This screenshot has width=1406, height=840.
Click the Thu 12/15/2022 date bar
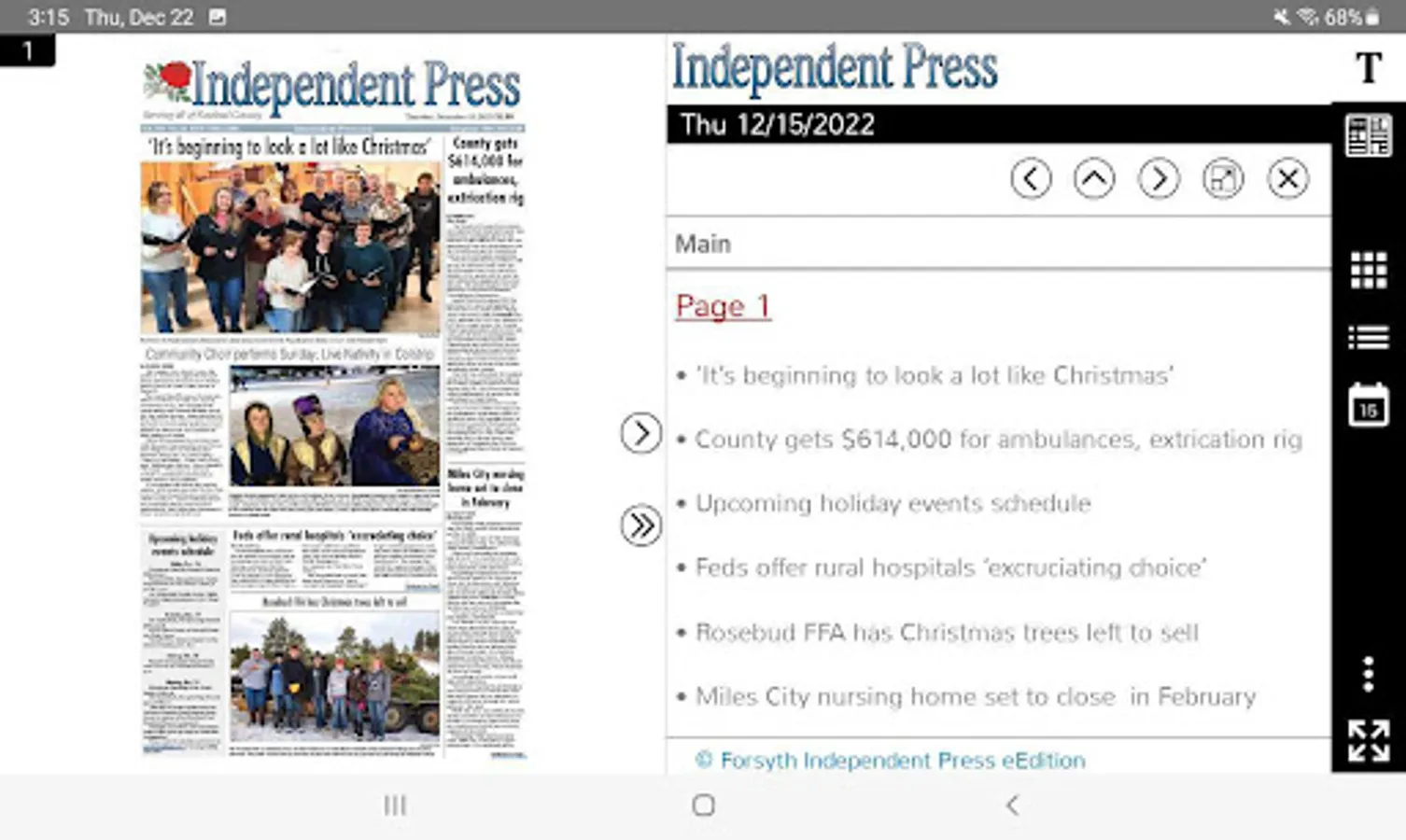pyautogui.click(x=998, y=124)
